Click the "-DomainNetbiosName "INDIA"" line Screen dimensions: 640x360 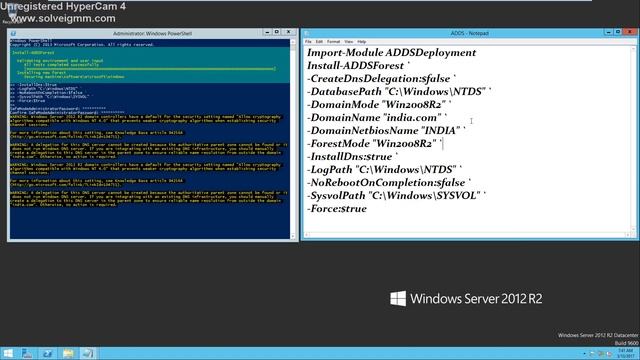(x=386, y=131)
